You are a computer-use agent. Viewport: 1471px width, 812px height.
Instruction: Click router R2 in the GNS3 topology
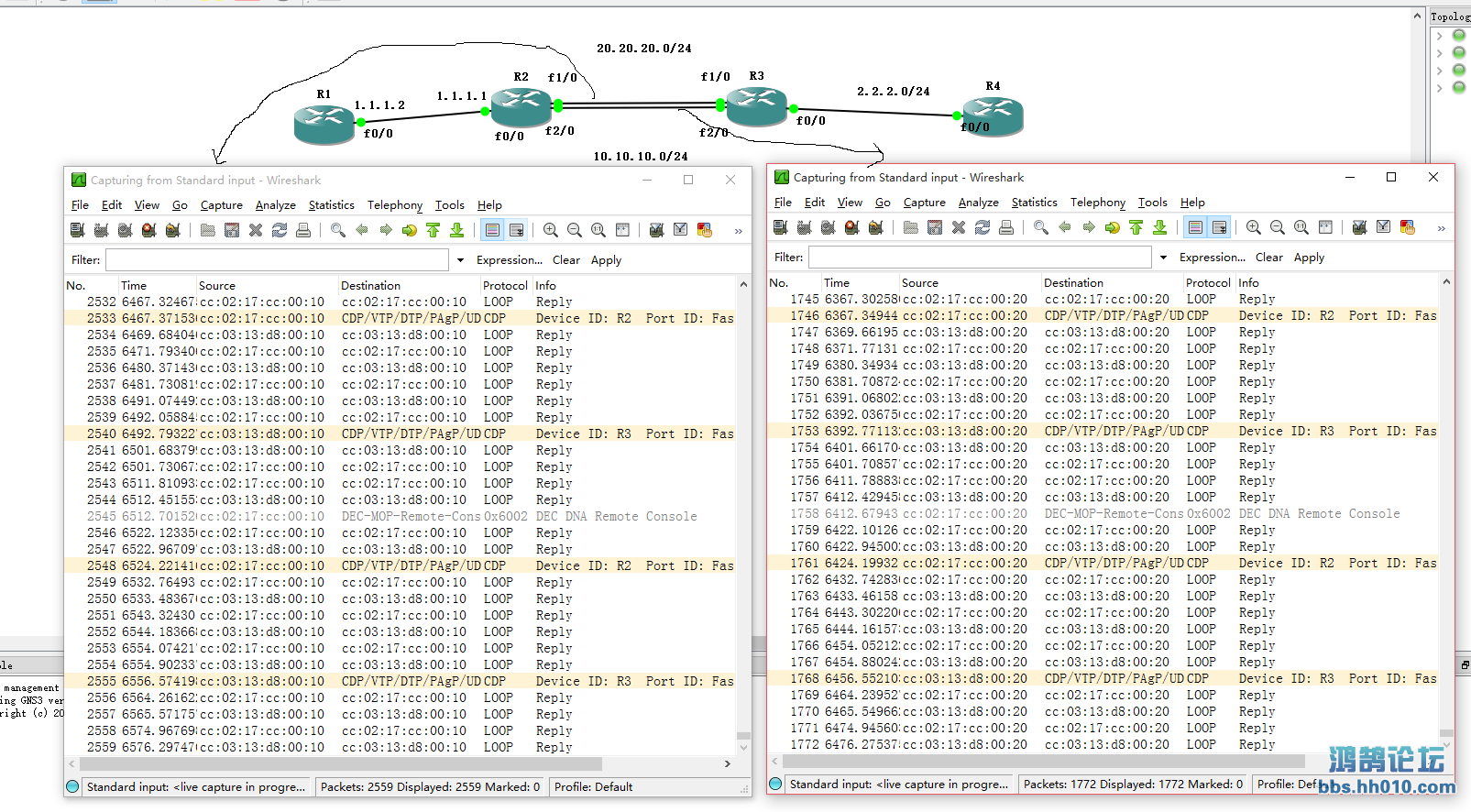coord(521,107)
